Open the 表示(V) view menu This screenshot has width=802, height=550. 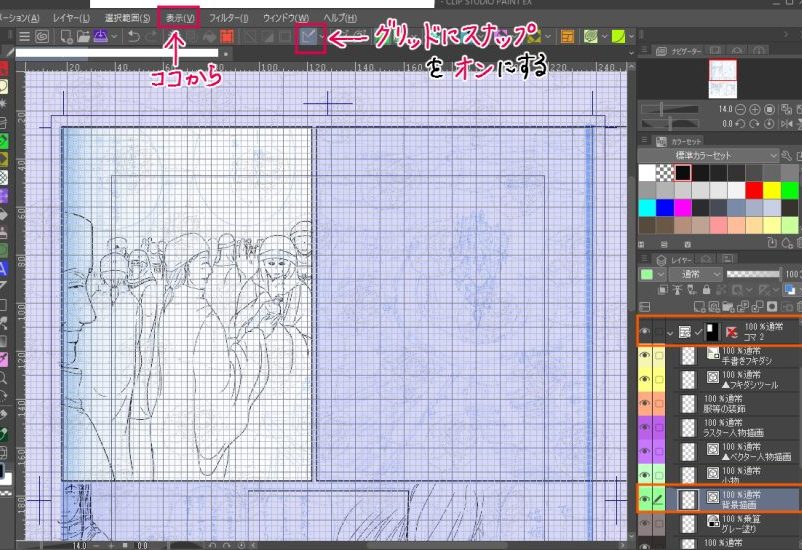pos(180,18)
